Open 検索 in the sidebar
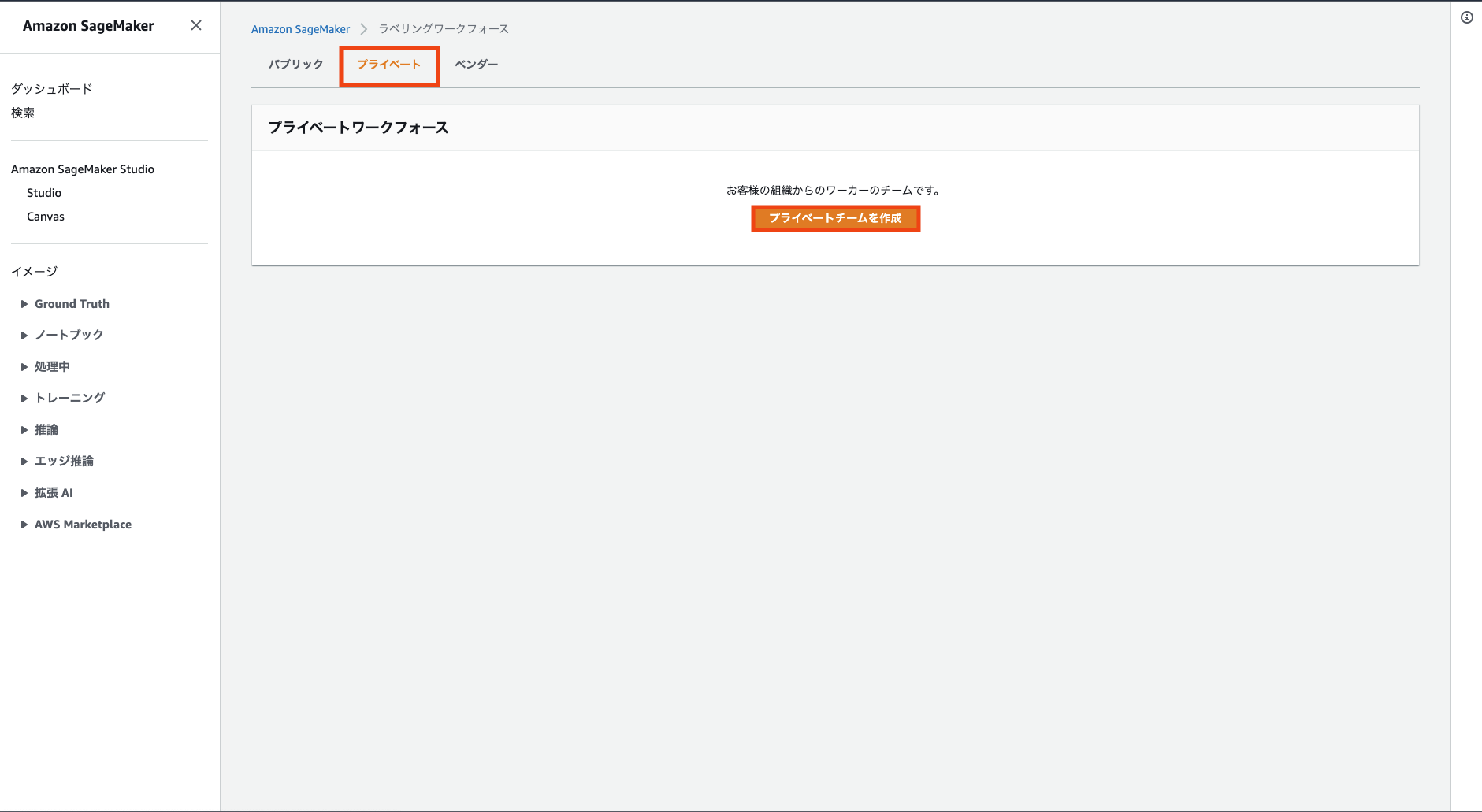This screenshot has width=1482, height=812. click(x=23, y=113)
